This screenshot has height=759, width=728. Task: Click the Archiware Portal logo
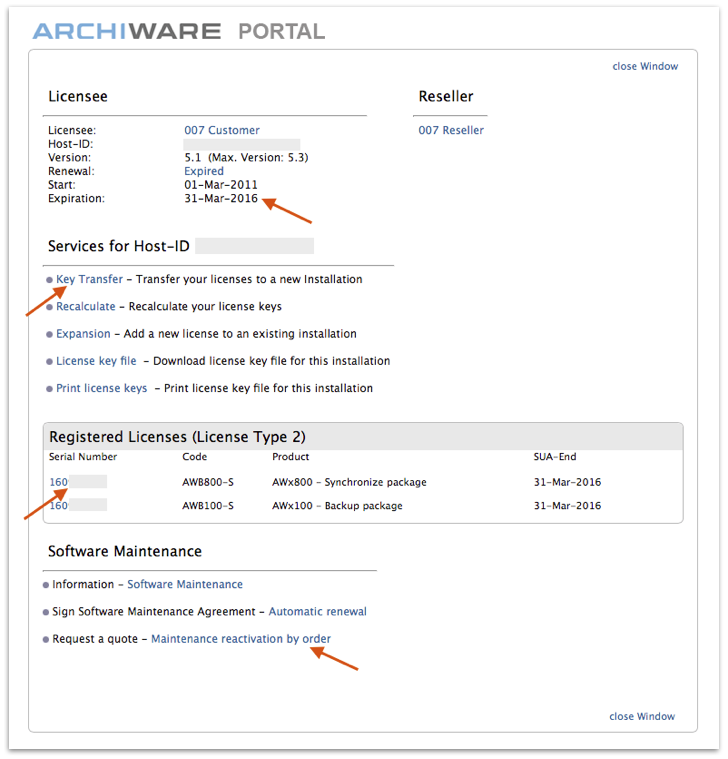click(179, 31)
